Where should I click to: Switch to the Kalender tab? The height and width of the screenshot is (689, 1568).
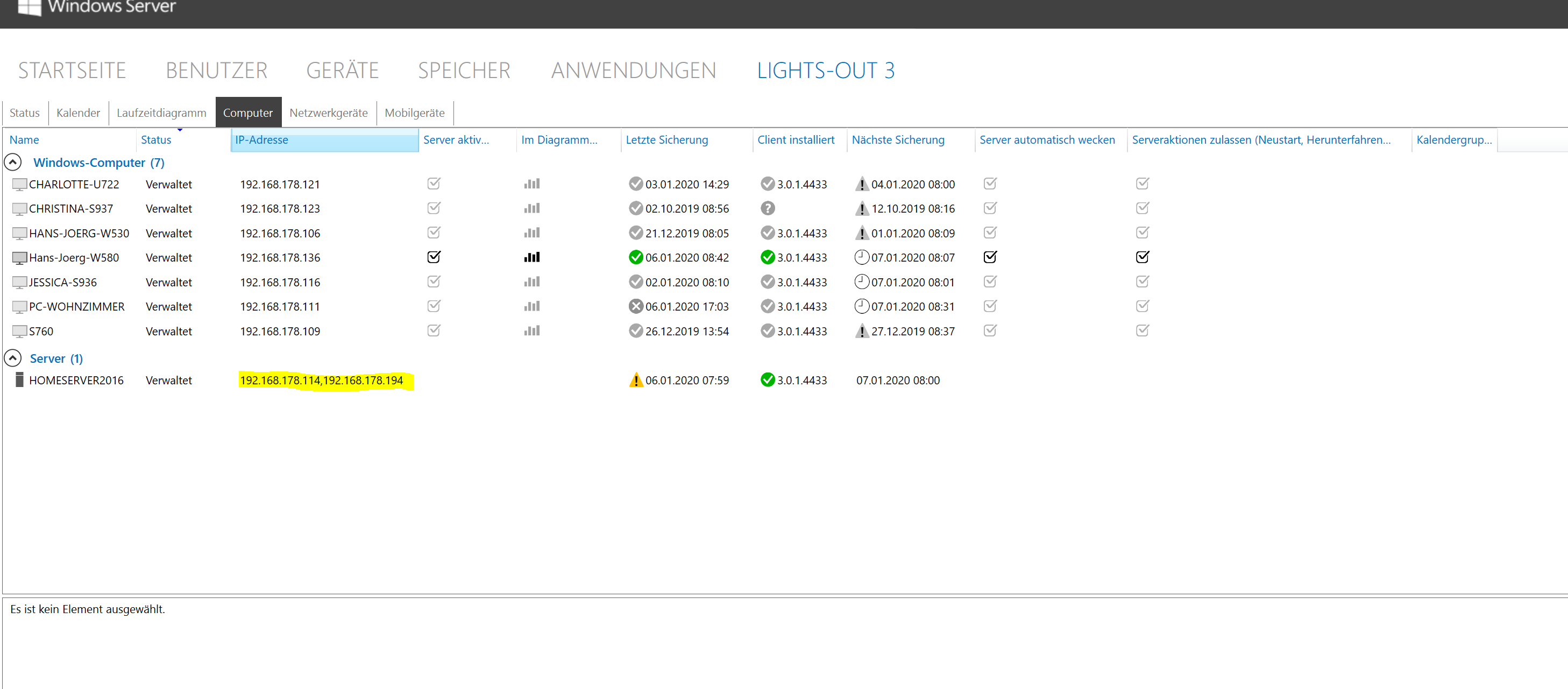pos(78,113)
